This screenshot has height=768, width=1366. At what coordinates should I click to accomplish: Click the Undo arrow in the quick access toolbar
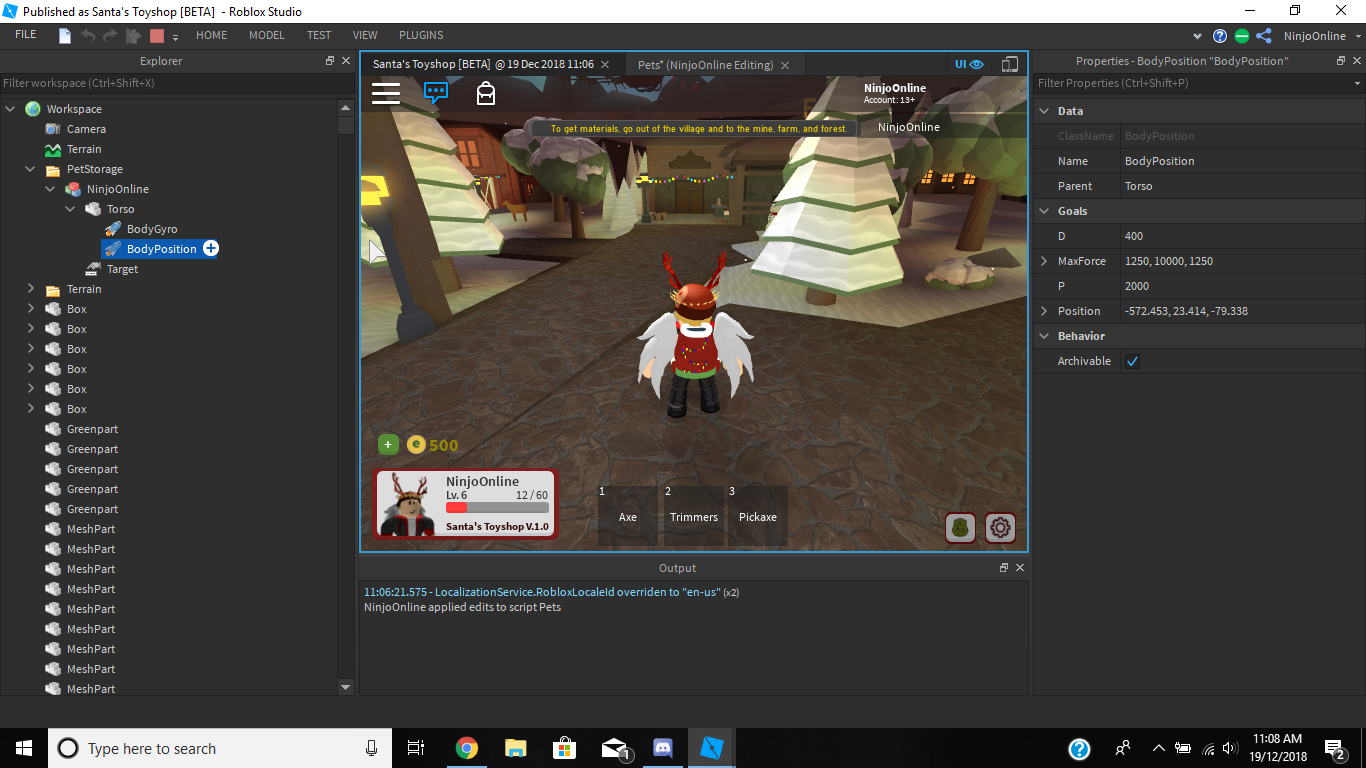[86, 35]
